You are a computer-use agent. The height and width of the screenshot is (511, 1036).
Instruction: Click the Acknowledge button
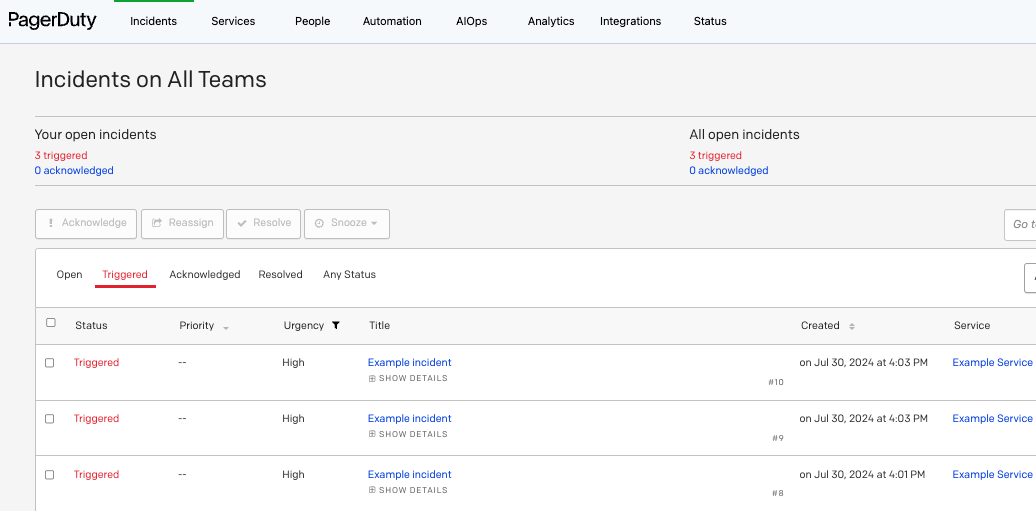(x=86, y=223)
